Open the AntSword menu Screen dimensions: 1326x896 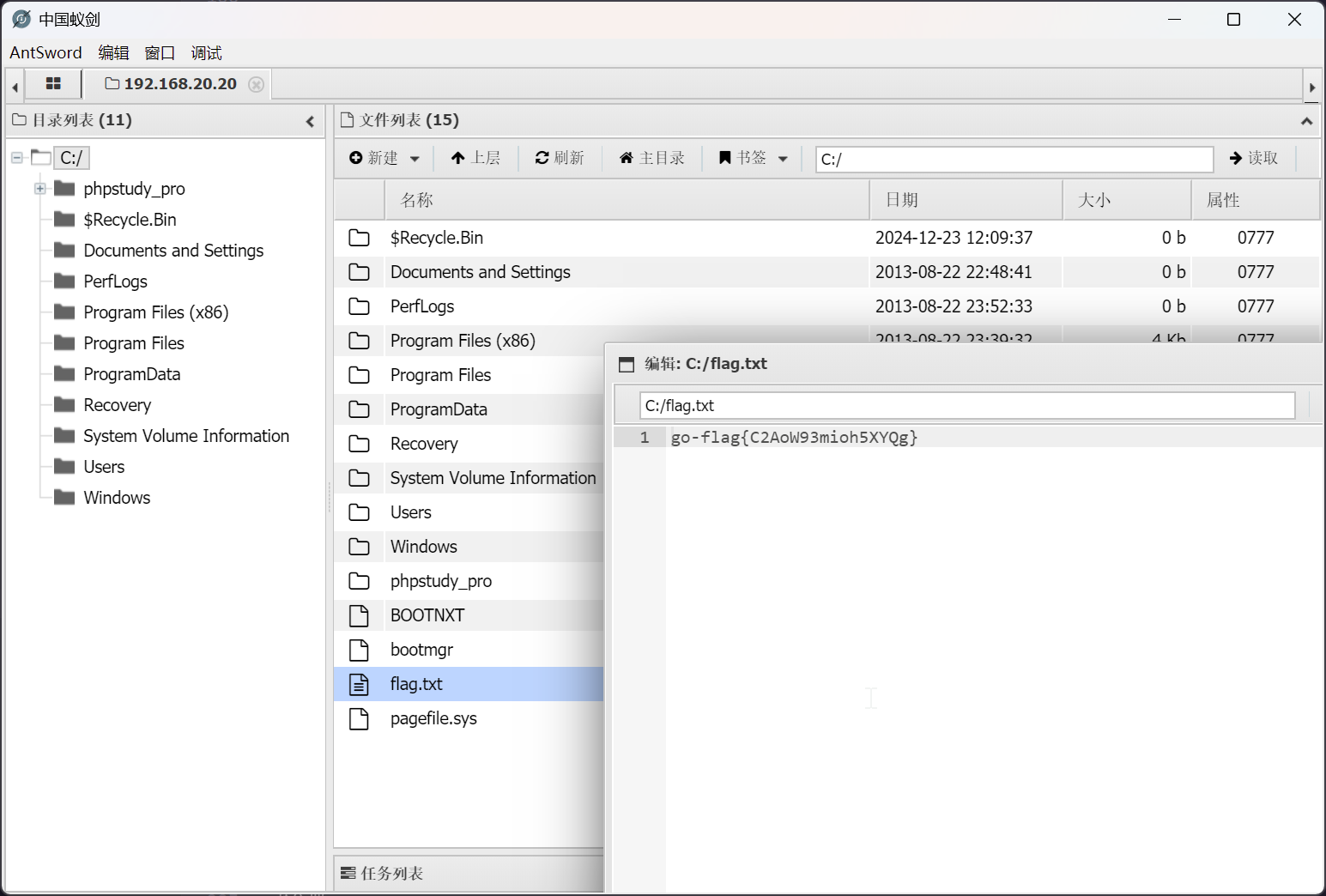pos(45,53)
